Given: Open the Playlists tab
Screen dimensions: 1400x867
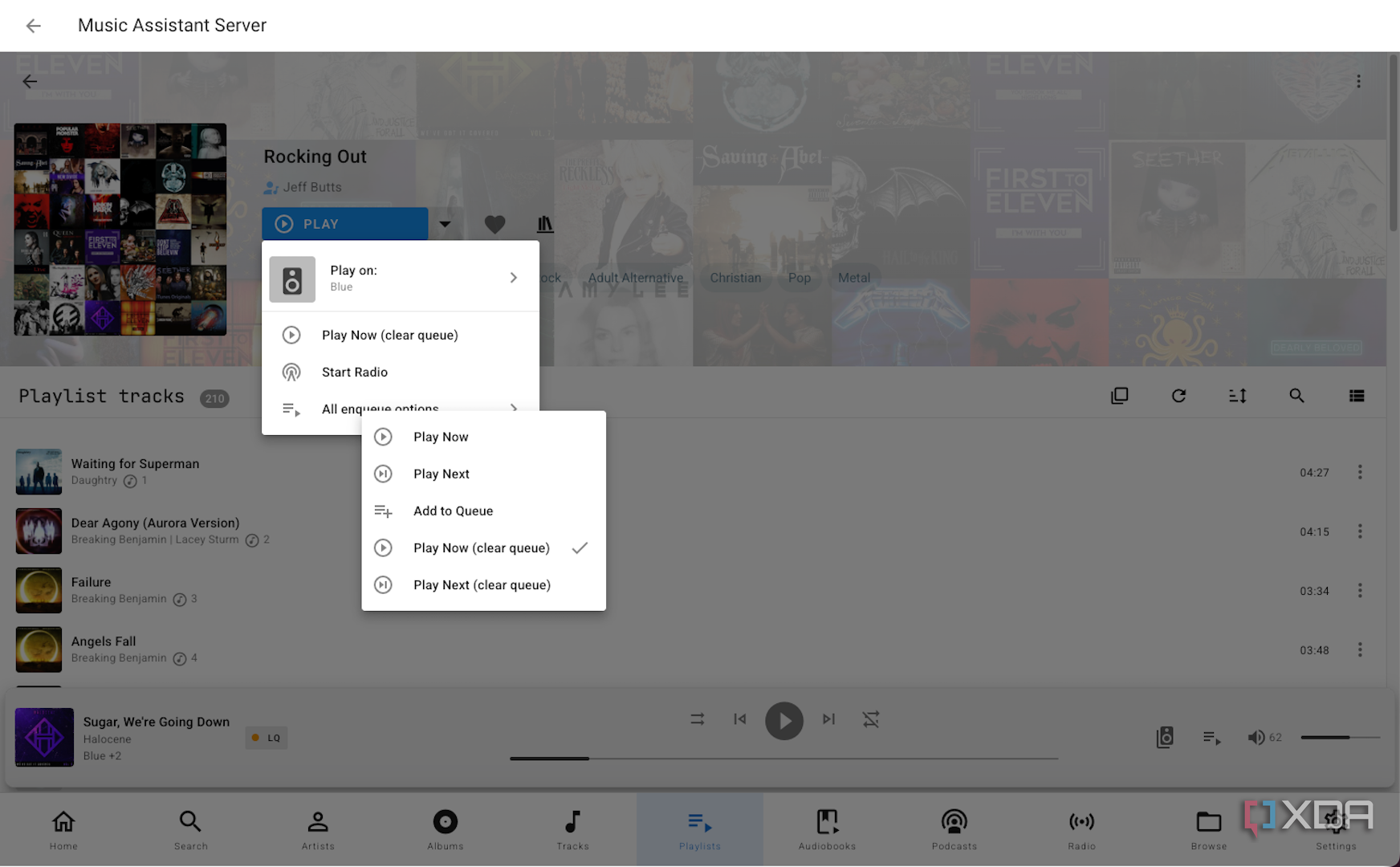Looking at the screenshot, I should [x=700, y=830].
